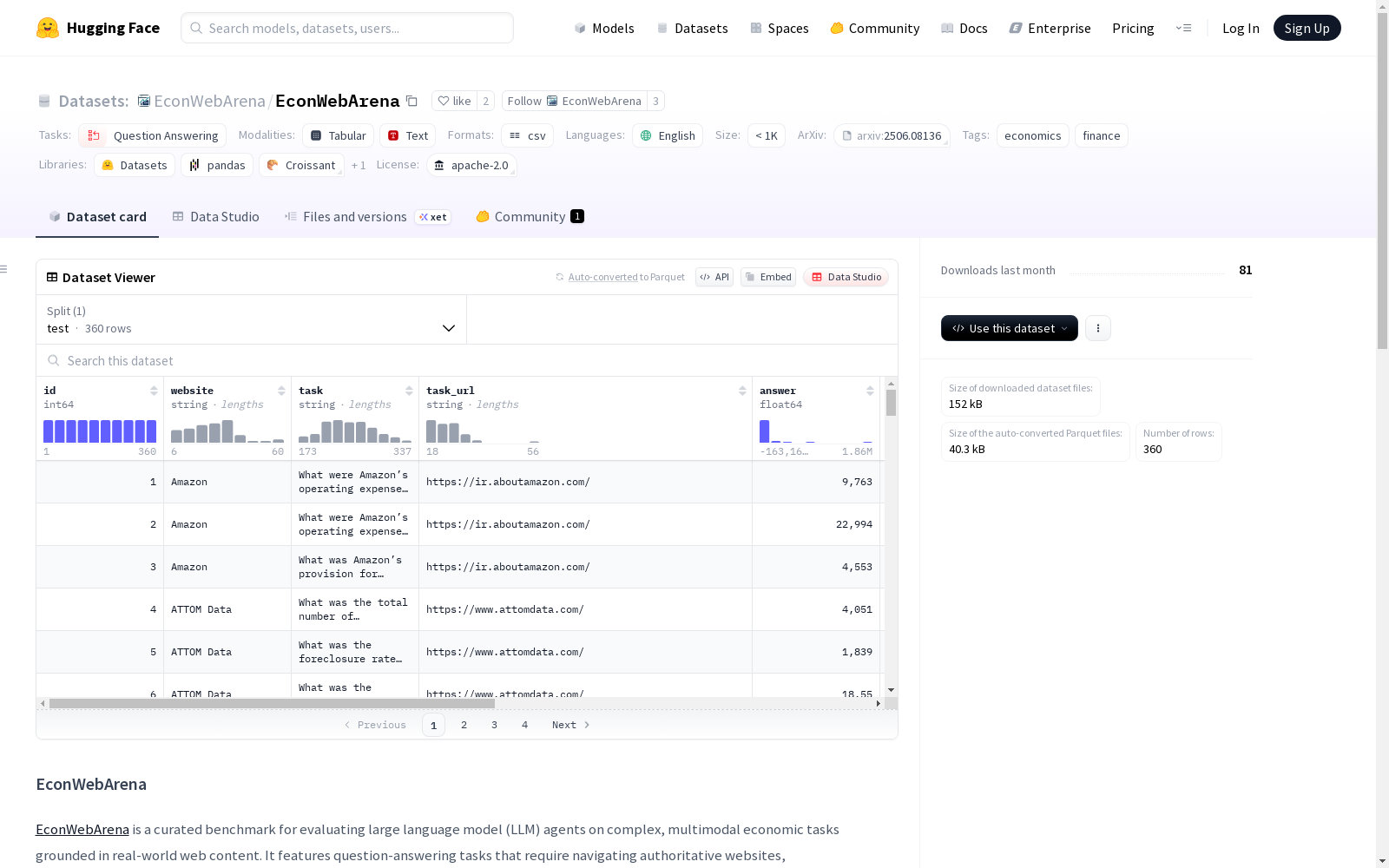Click the Amazon cell in row 1

point(227,482)
